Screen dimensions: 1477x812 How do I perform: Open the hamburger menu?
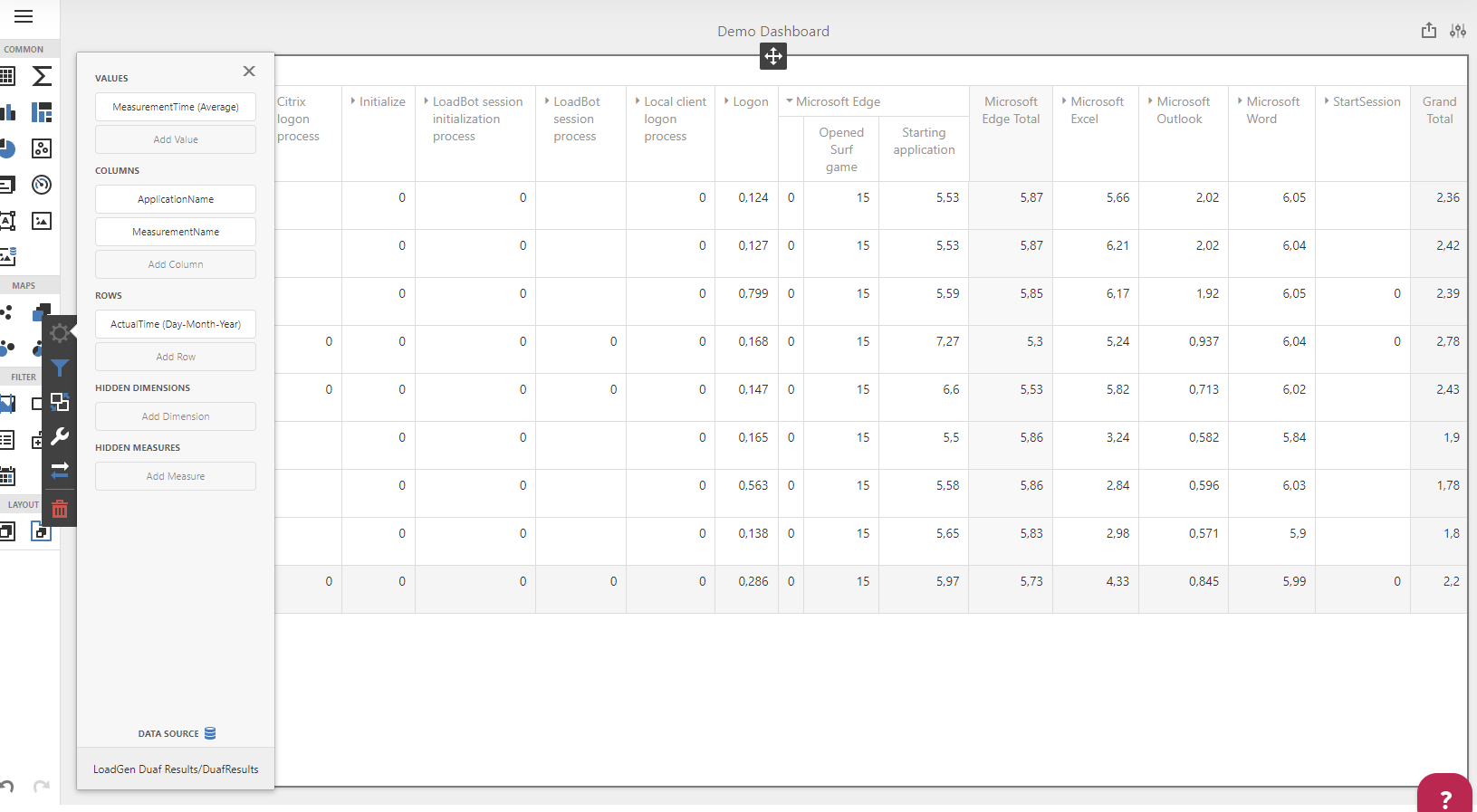[x=24, y=16]
